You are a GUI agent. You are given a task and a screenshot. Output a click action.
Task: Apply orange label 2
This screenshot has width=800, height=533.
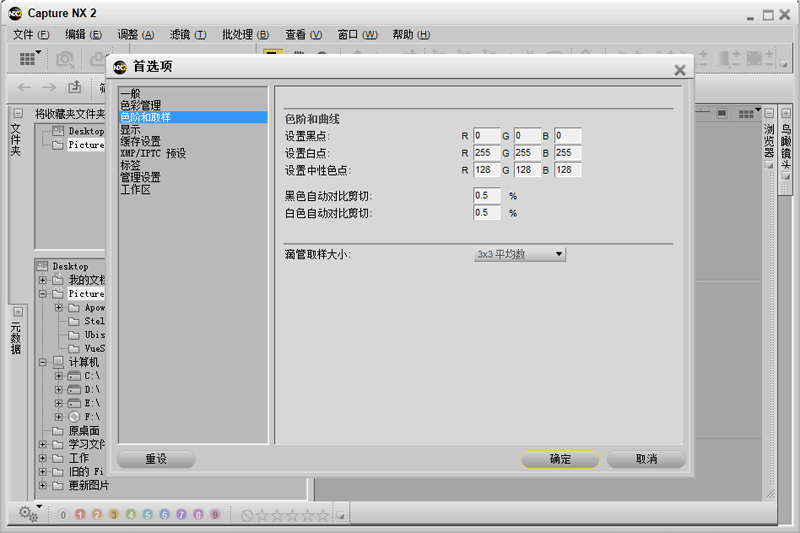tap(97, 515)
